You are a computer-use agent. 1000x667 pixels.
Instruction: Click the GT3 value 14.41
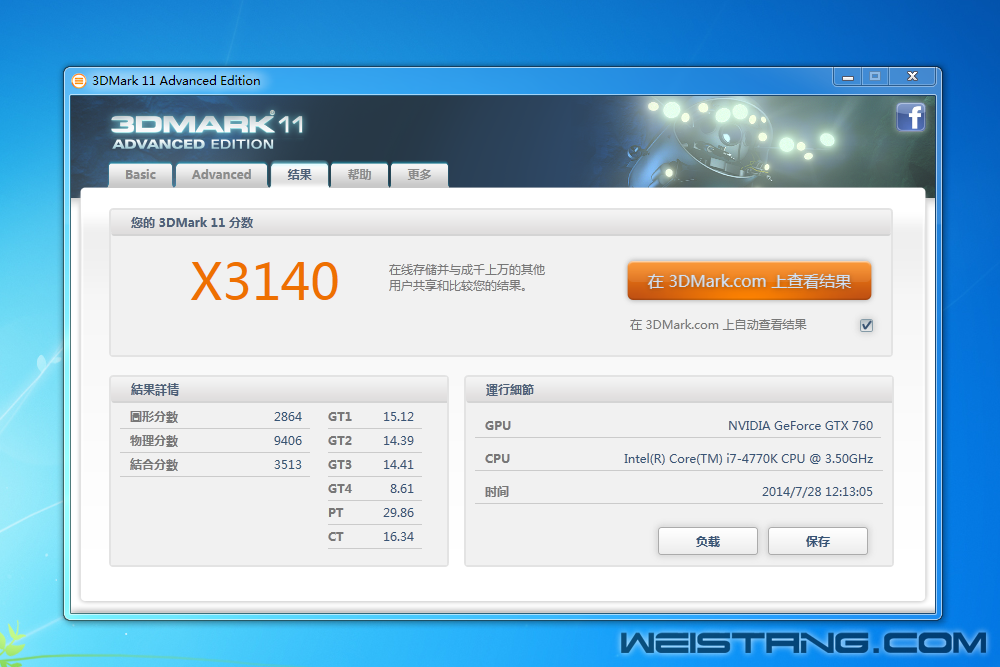(x=398, y=464)
